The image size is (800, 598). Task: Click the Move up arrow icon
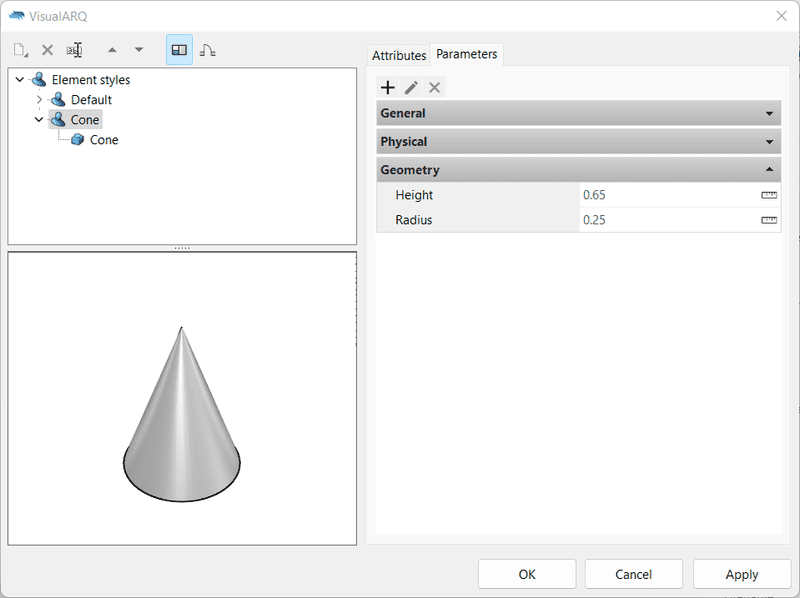coord(112,49)
